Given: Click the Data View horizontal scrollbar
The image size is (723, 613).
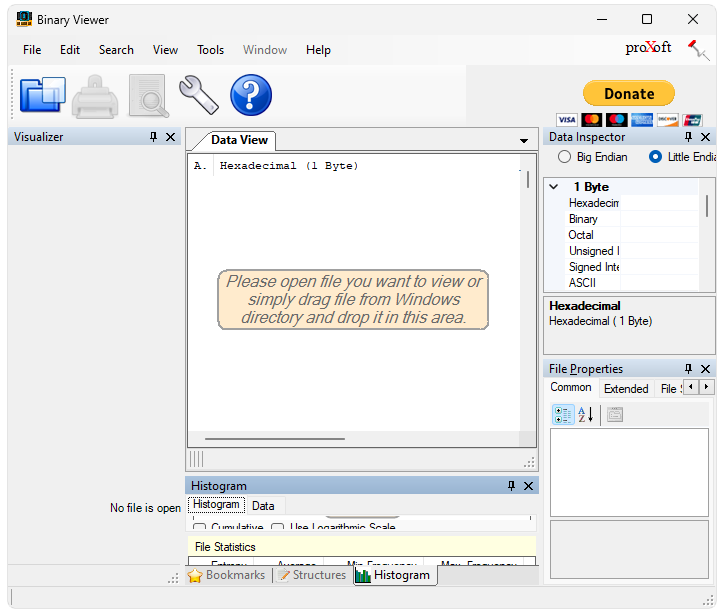Looking at the screenshot, I should click(x=275, y=439).
